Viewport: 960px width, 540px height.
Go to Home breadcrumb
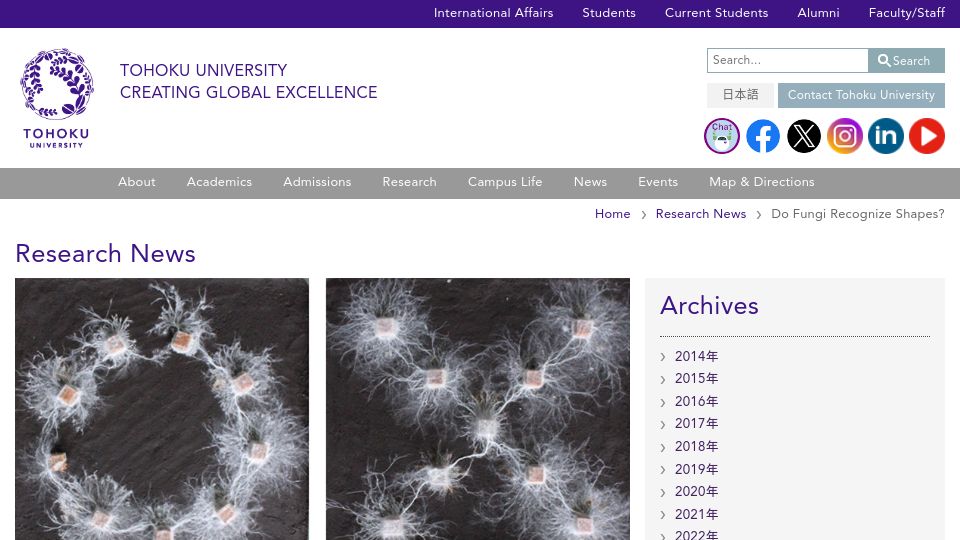(x=612, y=214)
